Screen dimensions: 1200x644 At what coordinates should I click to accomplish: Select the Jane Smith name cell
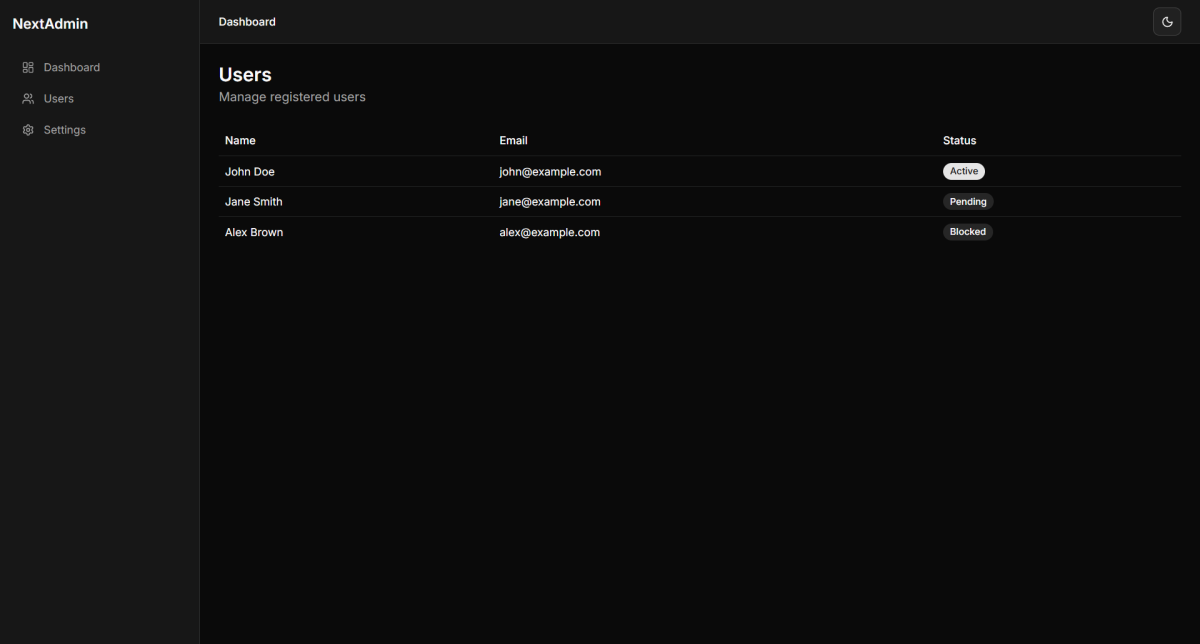pyautogui.click(x=254, y=202)
